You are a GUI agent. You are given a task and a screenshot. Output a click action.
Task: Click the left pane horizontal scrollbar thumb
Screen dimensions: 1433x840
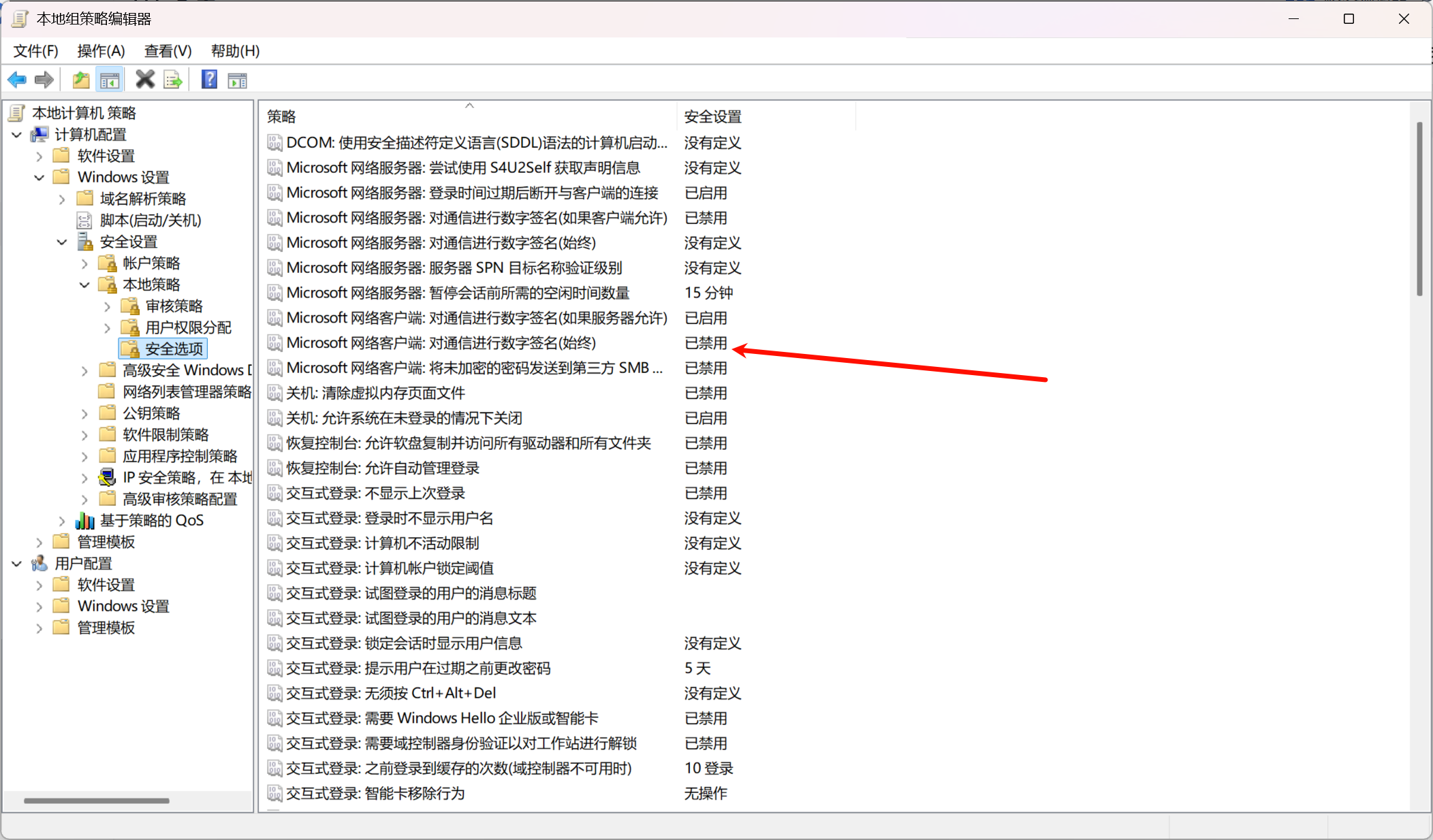(96, 801)
